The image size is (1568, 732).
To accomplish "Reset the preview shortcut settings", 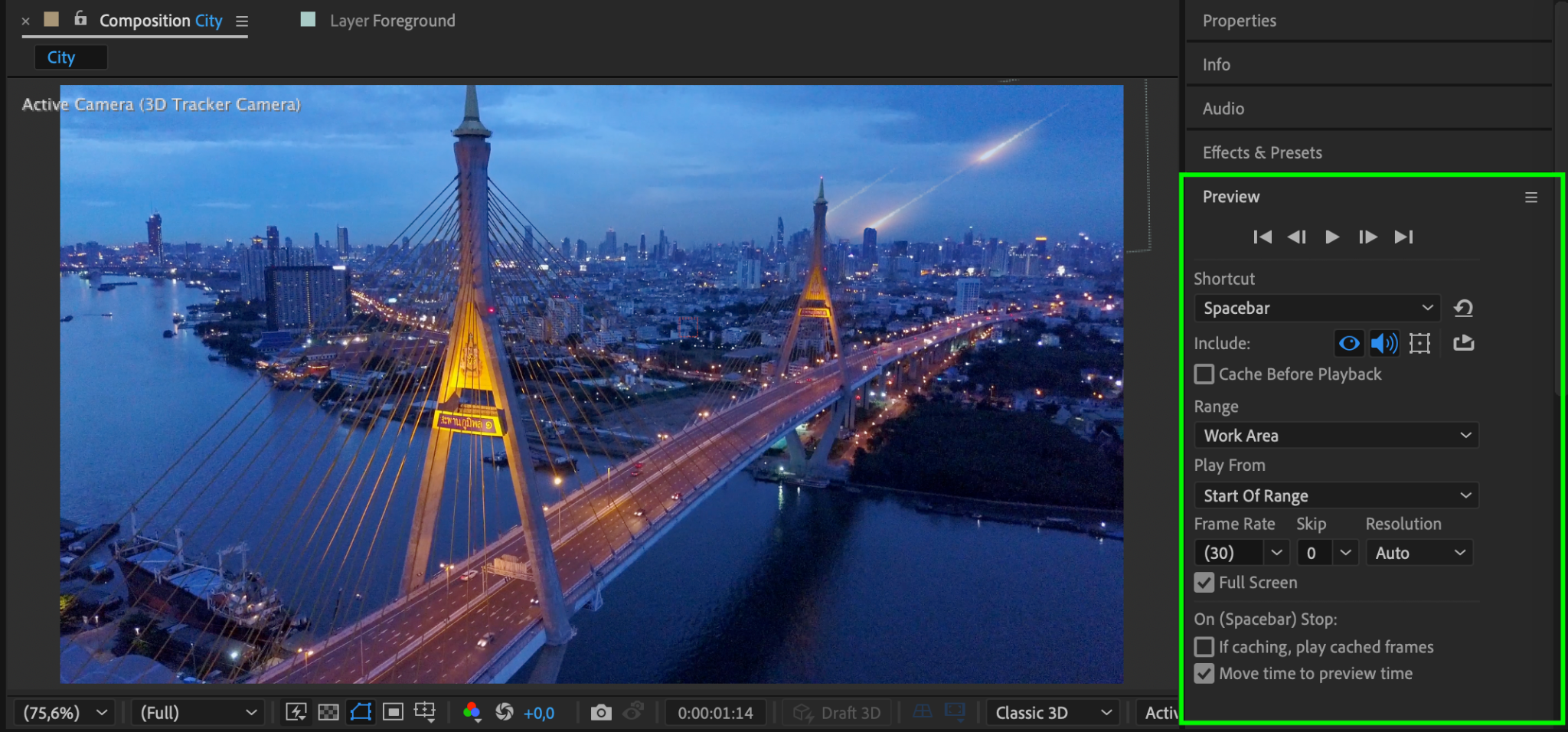I will (1463, 308).
